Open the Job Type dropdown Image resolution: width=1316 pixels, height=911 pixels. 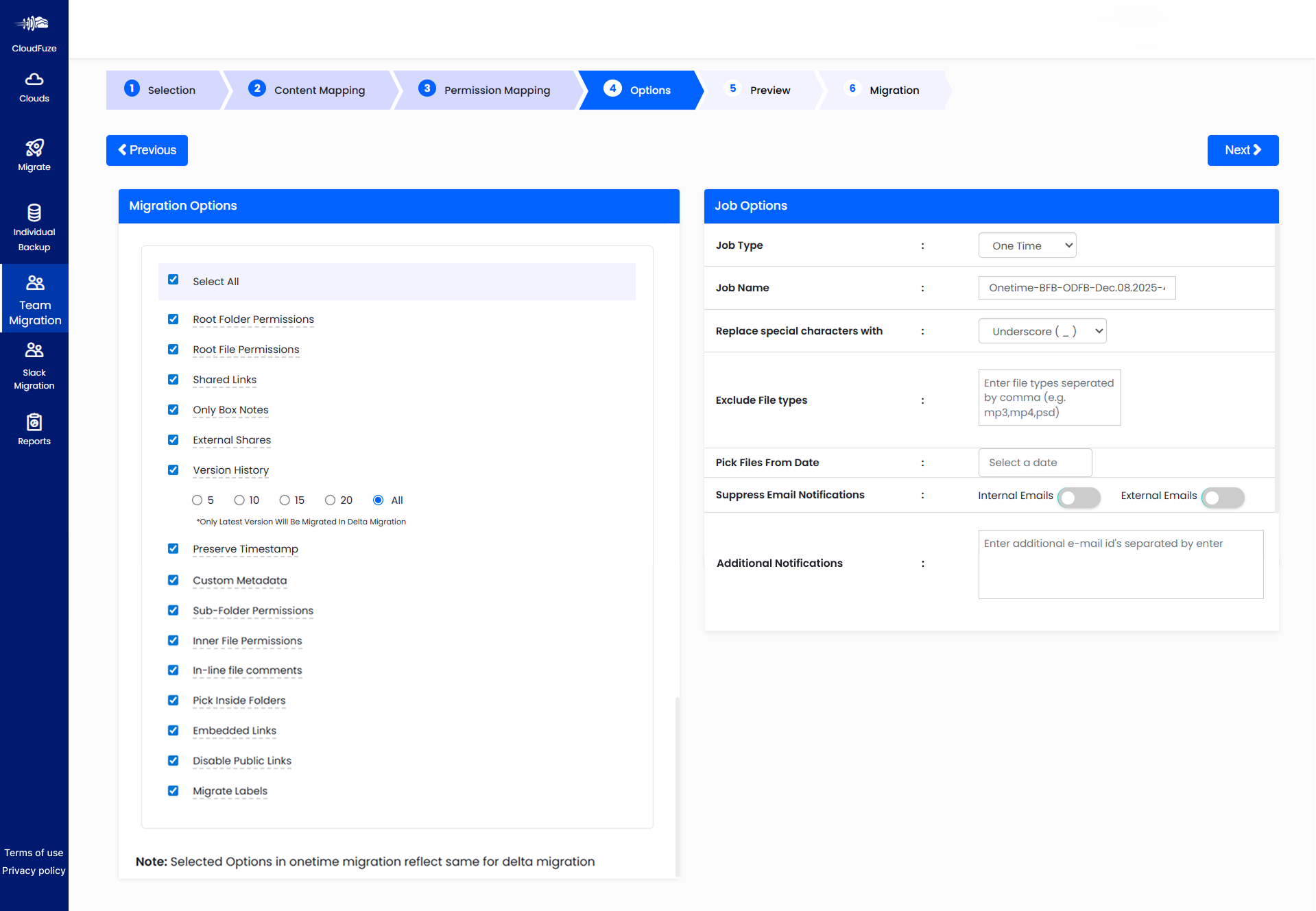click(x=1027, y=245)
